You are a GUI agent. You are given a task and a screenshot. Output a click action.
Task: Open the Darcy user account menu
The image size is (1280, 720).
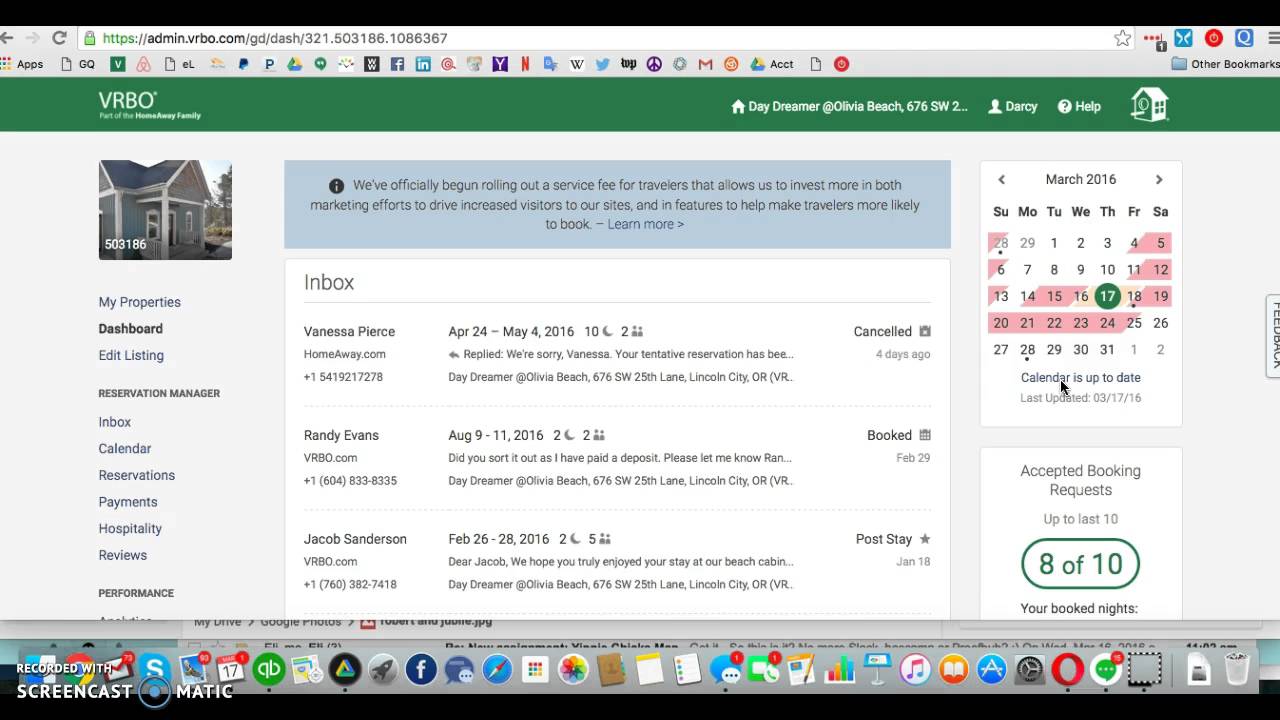click(x=1012, y=106)
